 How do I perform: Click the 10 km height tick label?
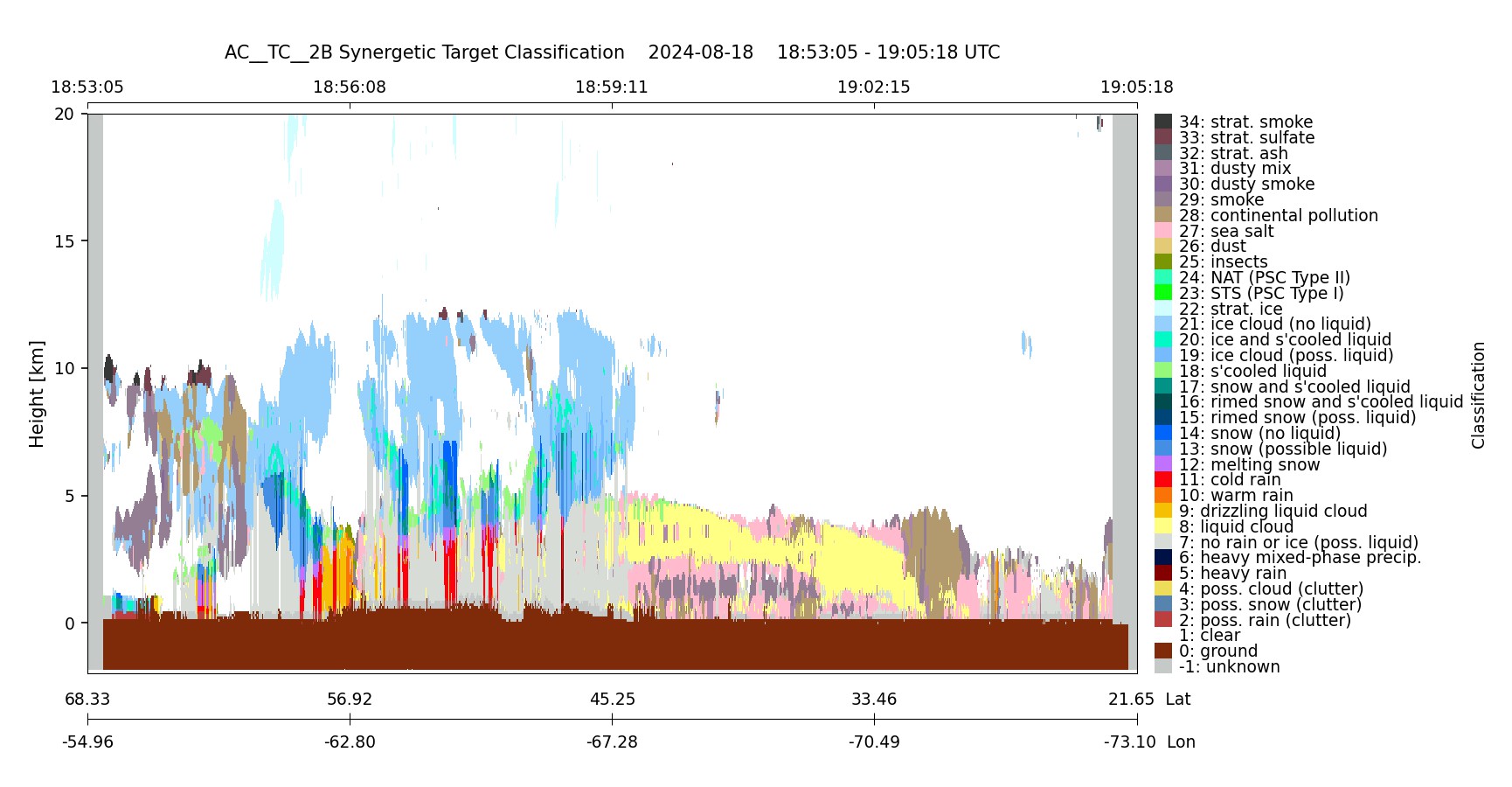(65, 368)
